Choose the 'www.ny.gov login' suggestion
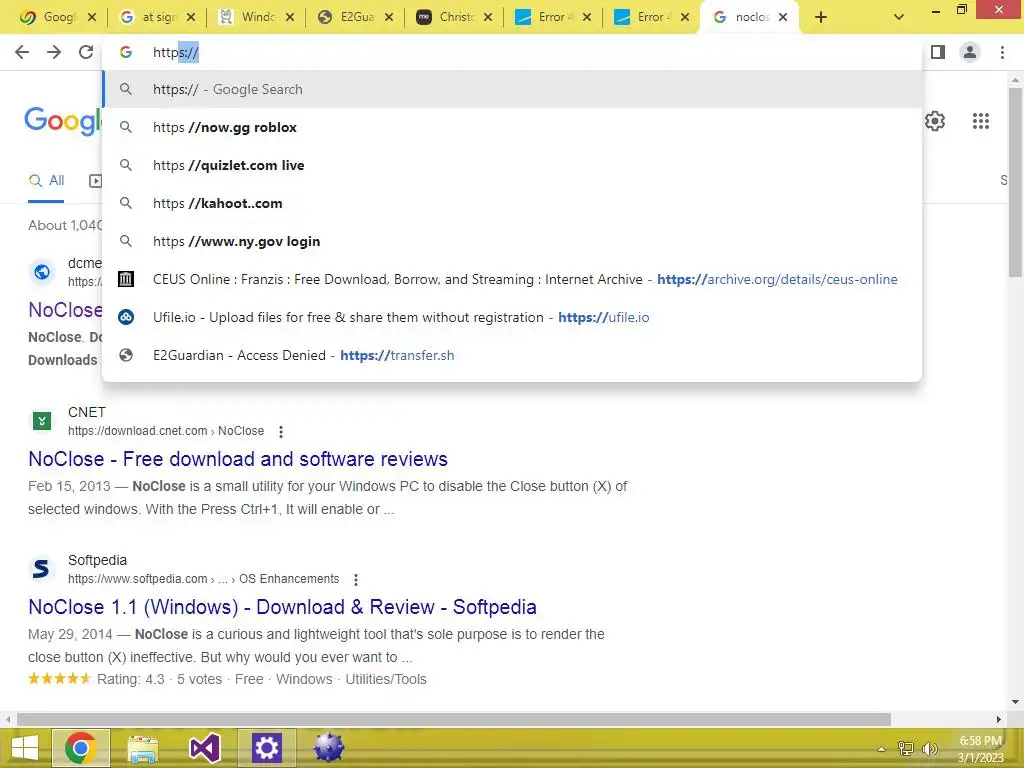This screenshot has height=768, width=1024. click(513, 241)
